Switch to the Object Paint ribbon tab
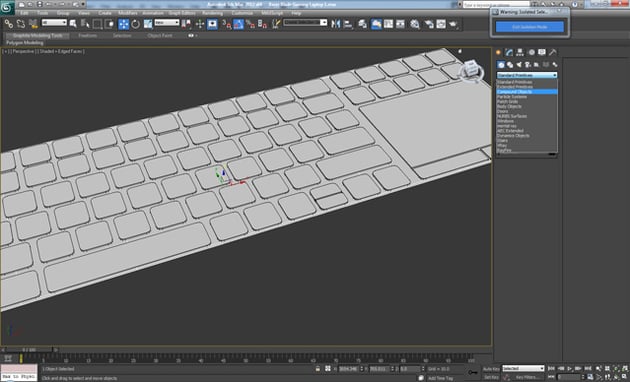This screenshot has height=382, width=630. (160, 35)
